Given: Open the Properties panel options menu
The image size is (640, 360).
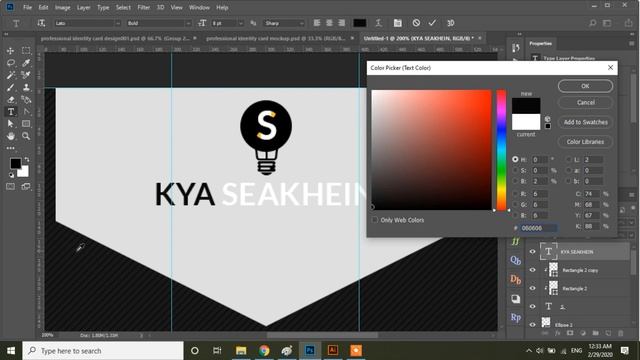Looking at the screenshot, I should [x=631, y=43].
